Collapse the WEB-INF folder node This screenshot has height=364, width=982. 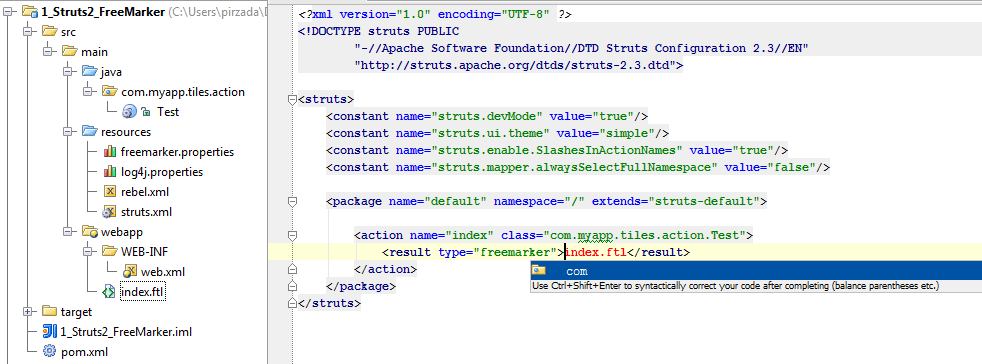pyautogui.click(x=88, y=252)
